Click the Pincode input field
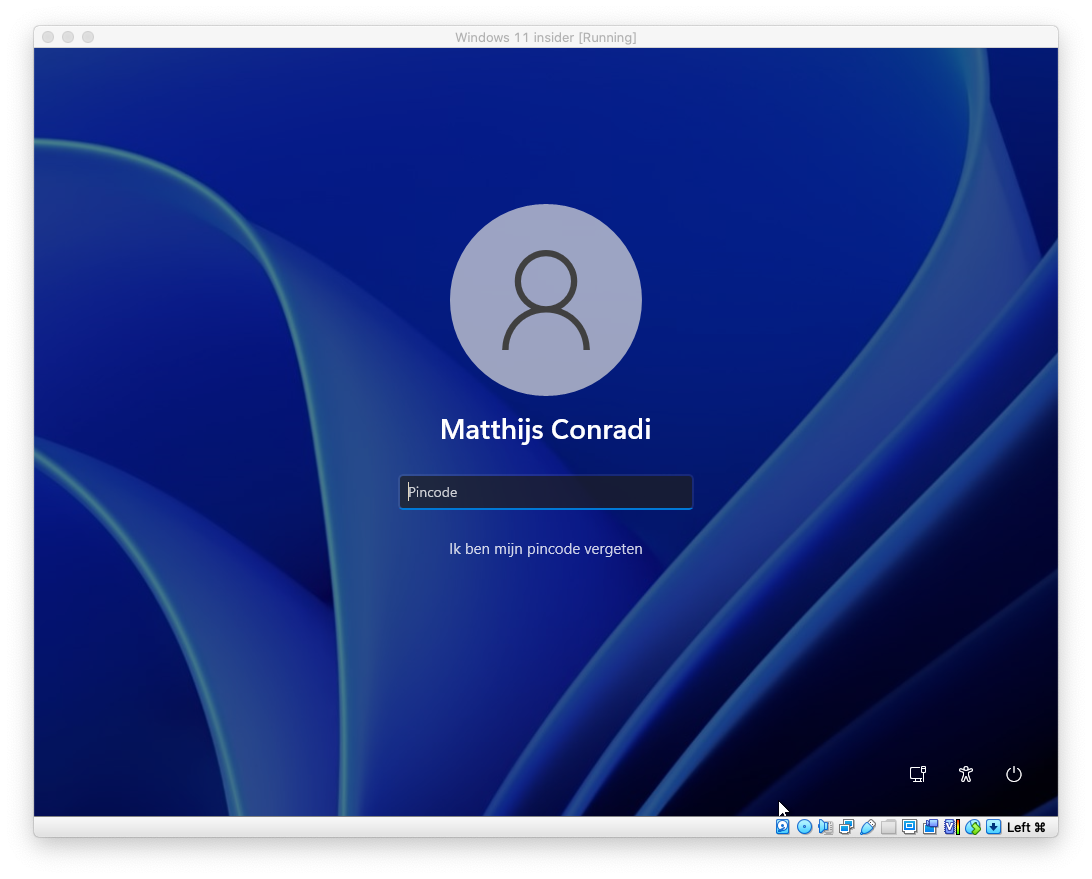Image resolution: width=1092 pixels, height=879 pixels. [545, 492]
